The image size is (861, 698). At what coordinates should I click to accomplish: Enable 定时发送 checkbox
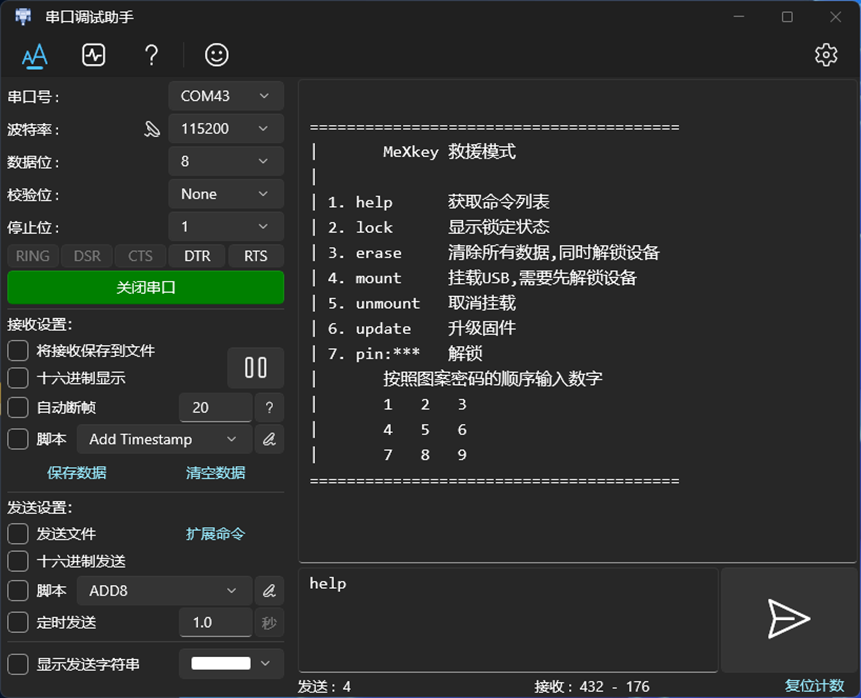coord(18,622)
